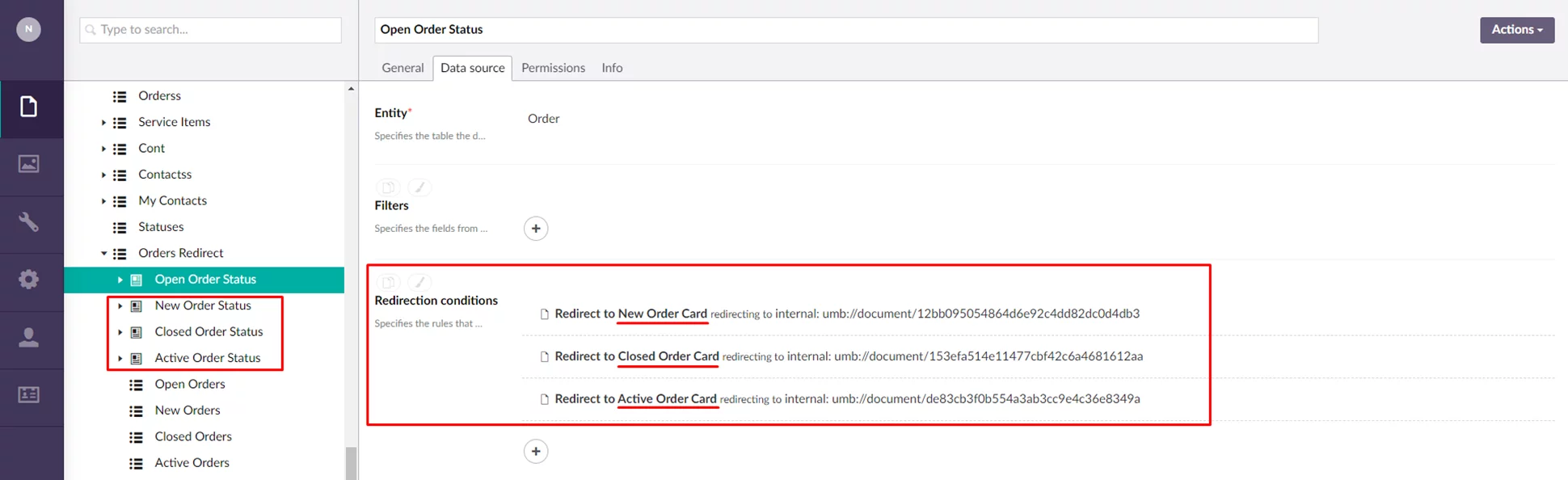
Task: Open the Media section icon
Action: pos(29,164)
